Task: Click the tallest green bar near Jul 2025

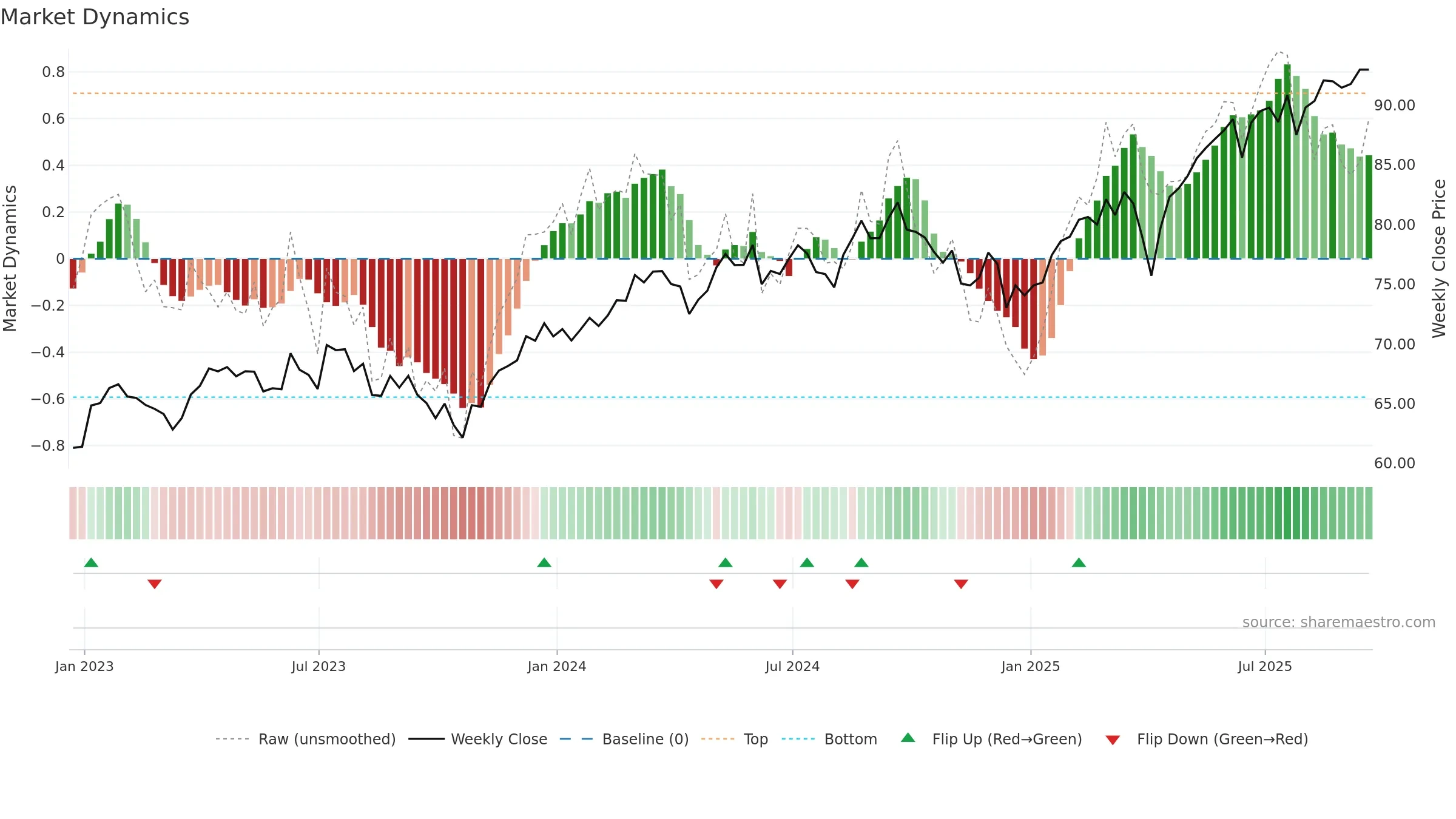Action: tap(1287, 161)
